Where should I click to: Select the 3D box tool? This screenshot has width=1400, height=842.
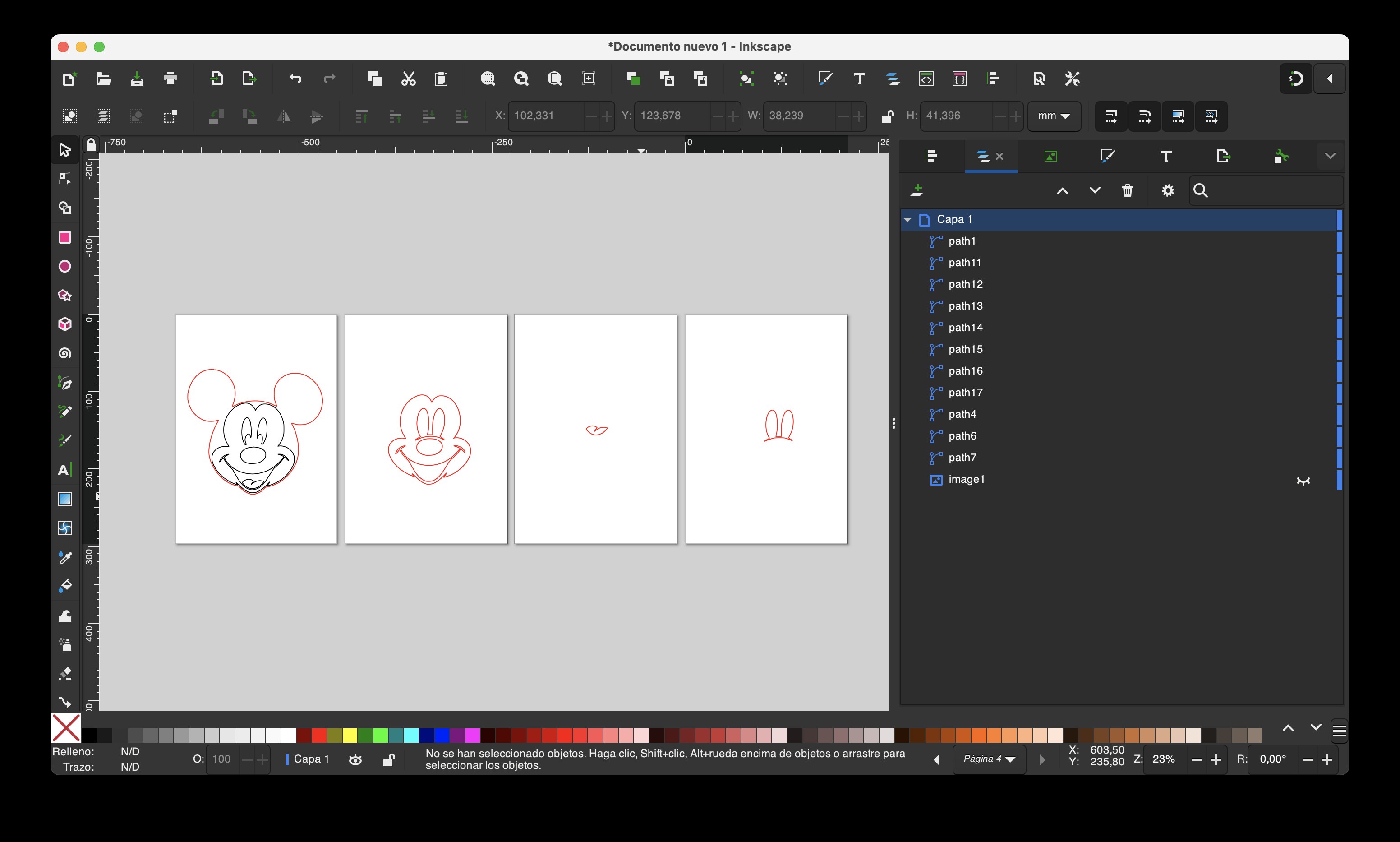(64, 324)
